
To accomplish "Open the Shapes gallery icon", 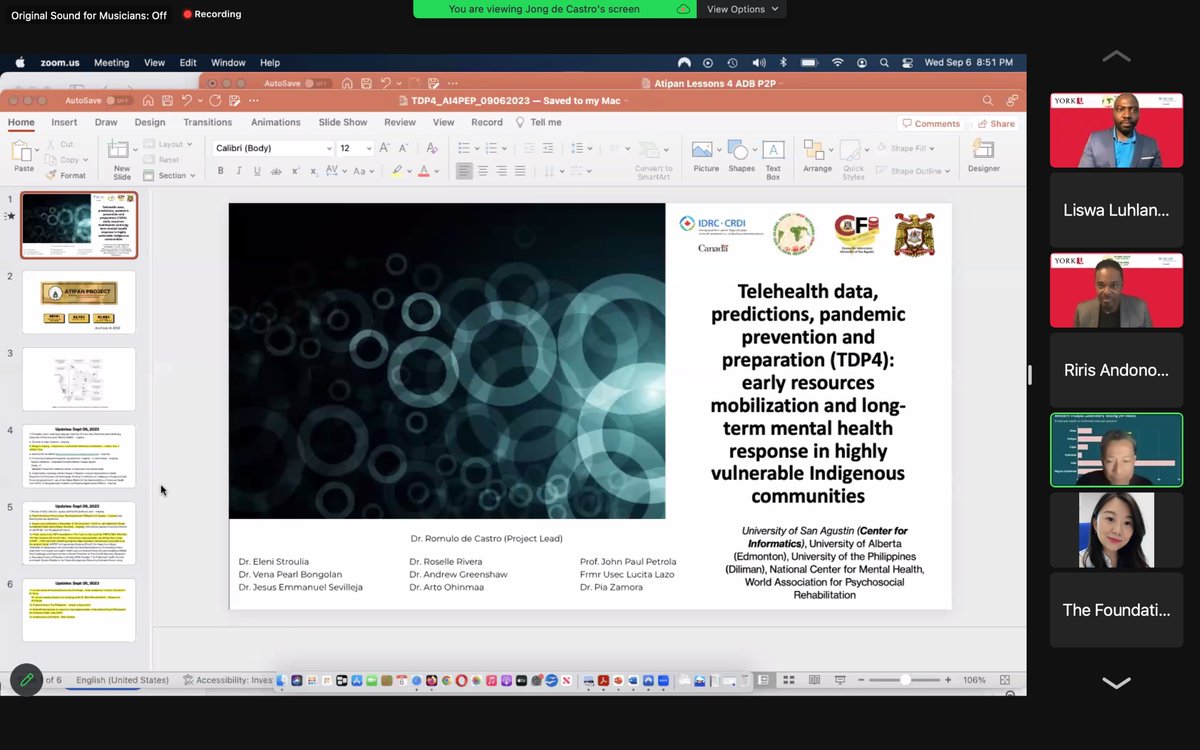I will click(741, 150).
